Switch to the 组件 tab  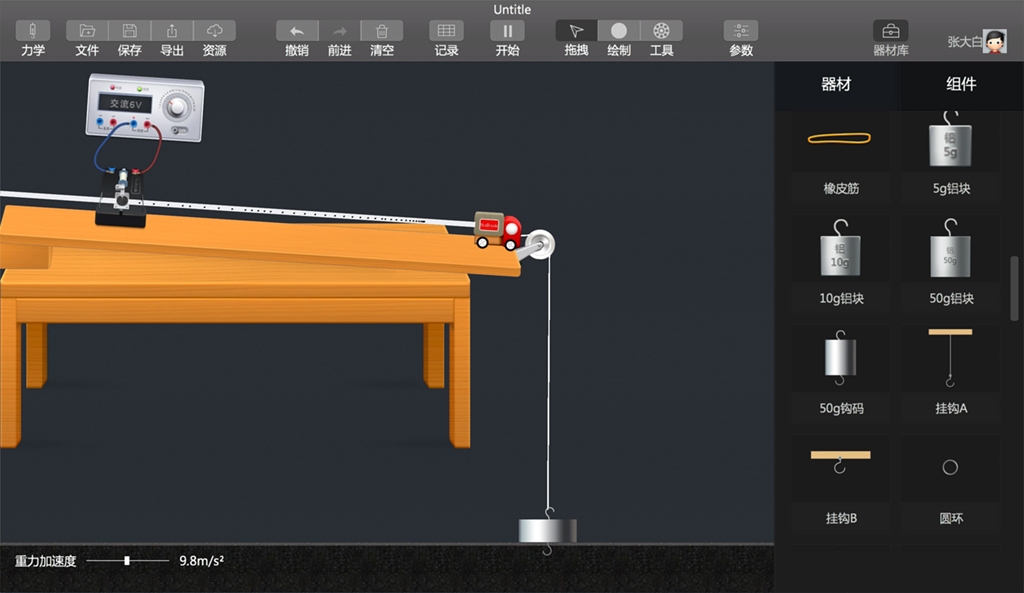click(961, 85)
